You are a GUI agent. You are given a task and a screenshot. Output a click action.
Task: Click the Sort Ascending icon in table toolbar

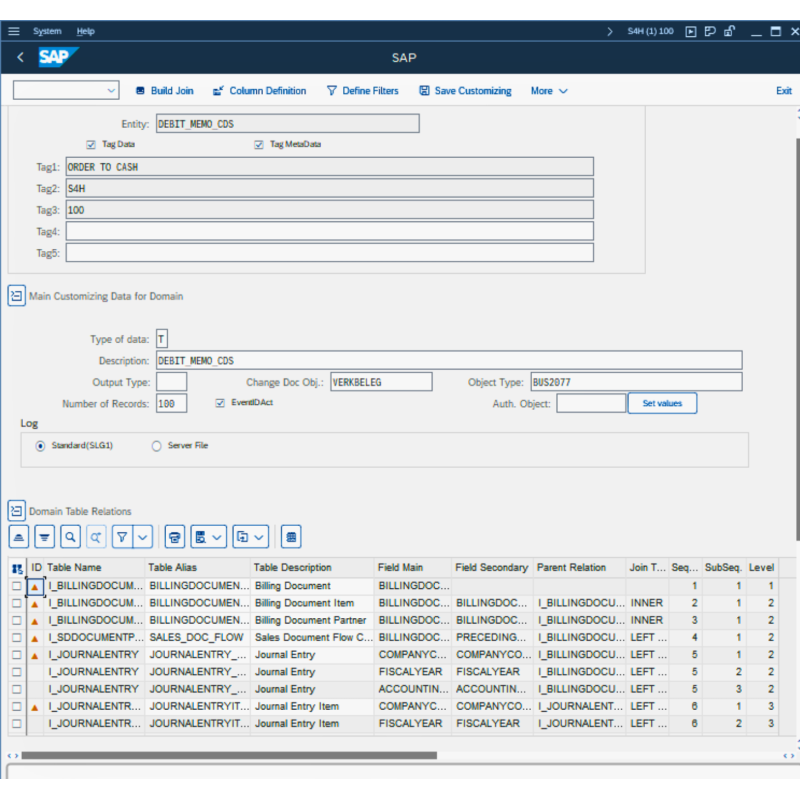19,537
